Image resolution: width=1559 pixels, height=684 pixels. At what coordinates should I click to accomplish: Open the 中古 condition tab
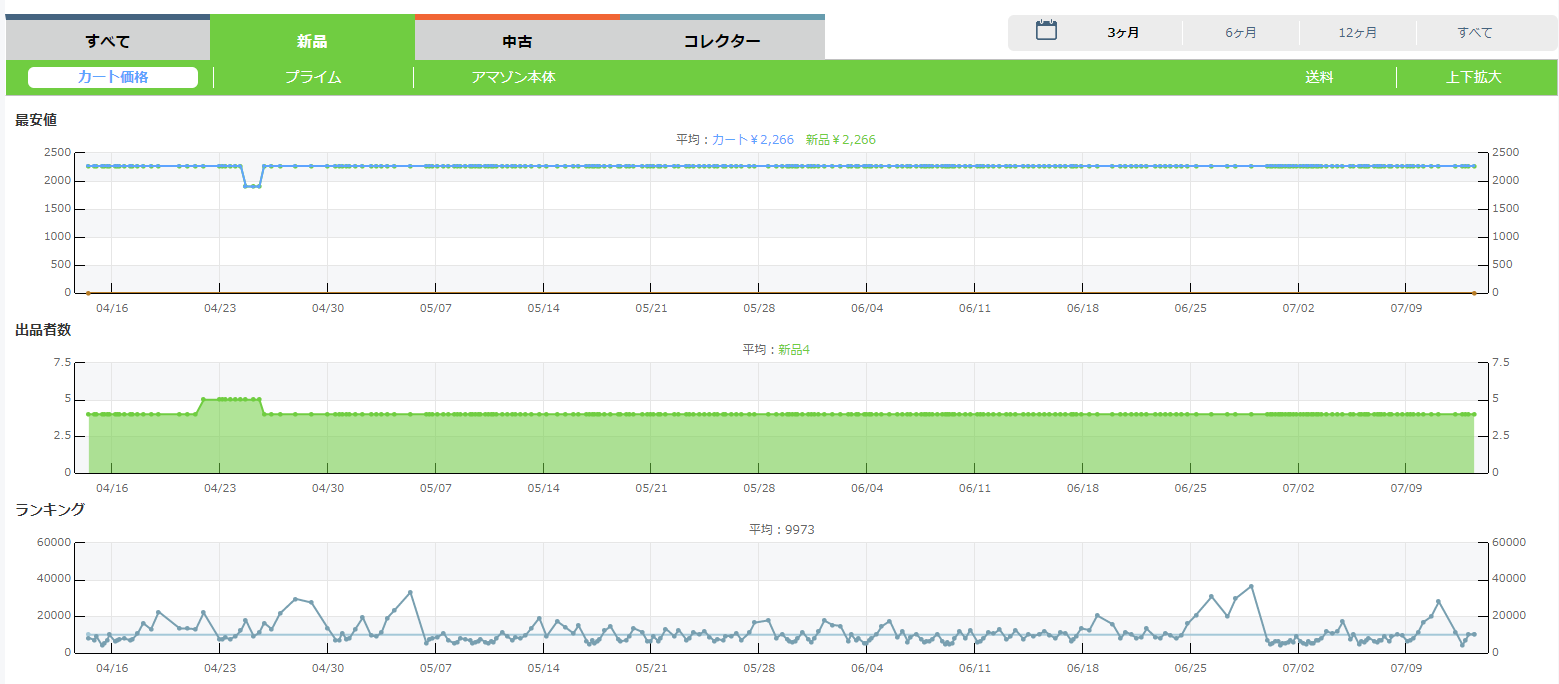tap(517, 41)
